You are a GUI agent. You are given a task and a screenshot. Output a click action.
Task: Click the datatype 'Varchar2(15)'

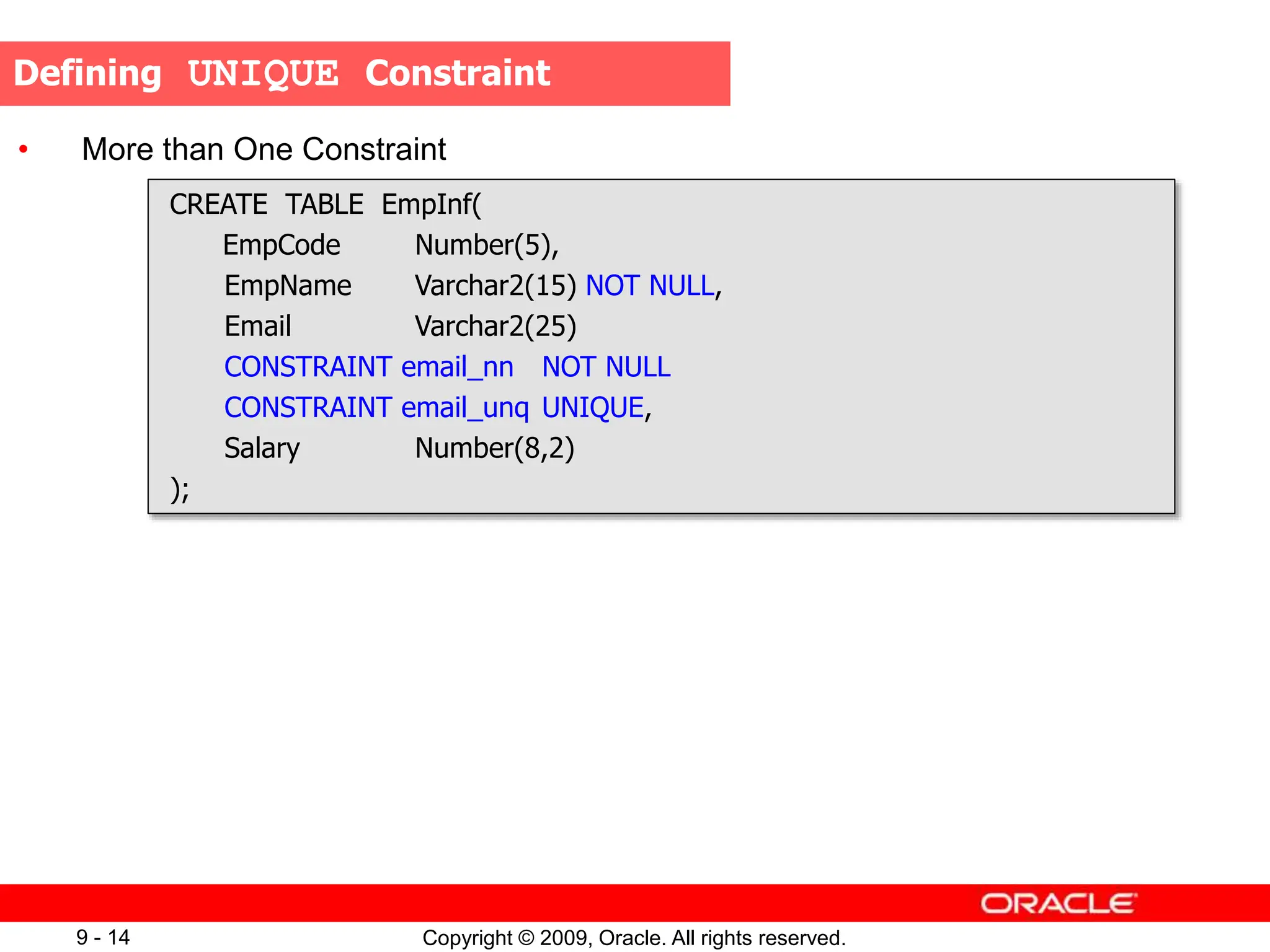coord(495,286)
